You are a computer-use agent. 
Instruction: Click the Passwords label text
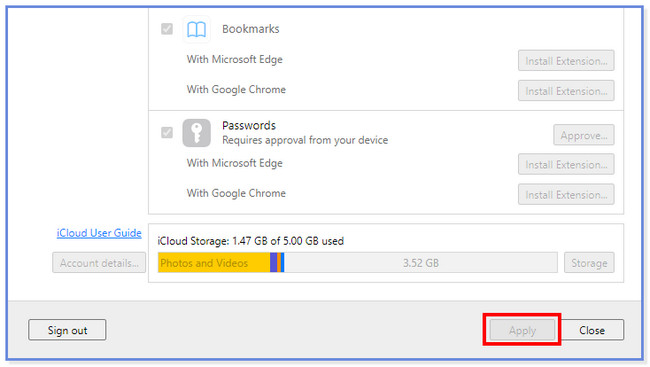tap(249, 125)
